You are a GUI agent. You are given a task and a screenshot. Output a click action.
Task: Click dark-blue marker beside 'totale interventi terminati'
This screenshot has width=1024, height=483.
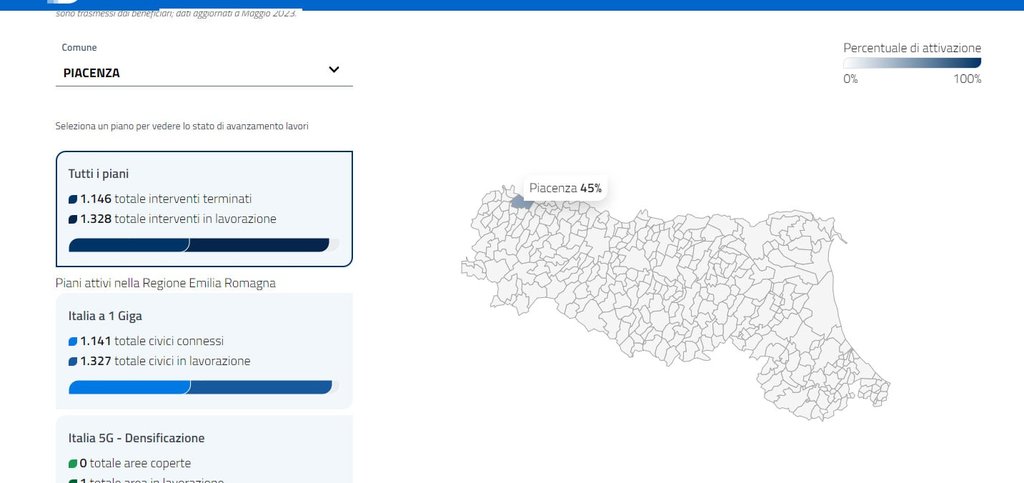coord(73,199)
